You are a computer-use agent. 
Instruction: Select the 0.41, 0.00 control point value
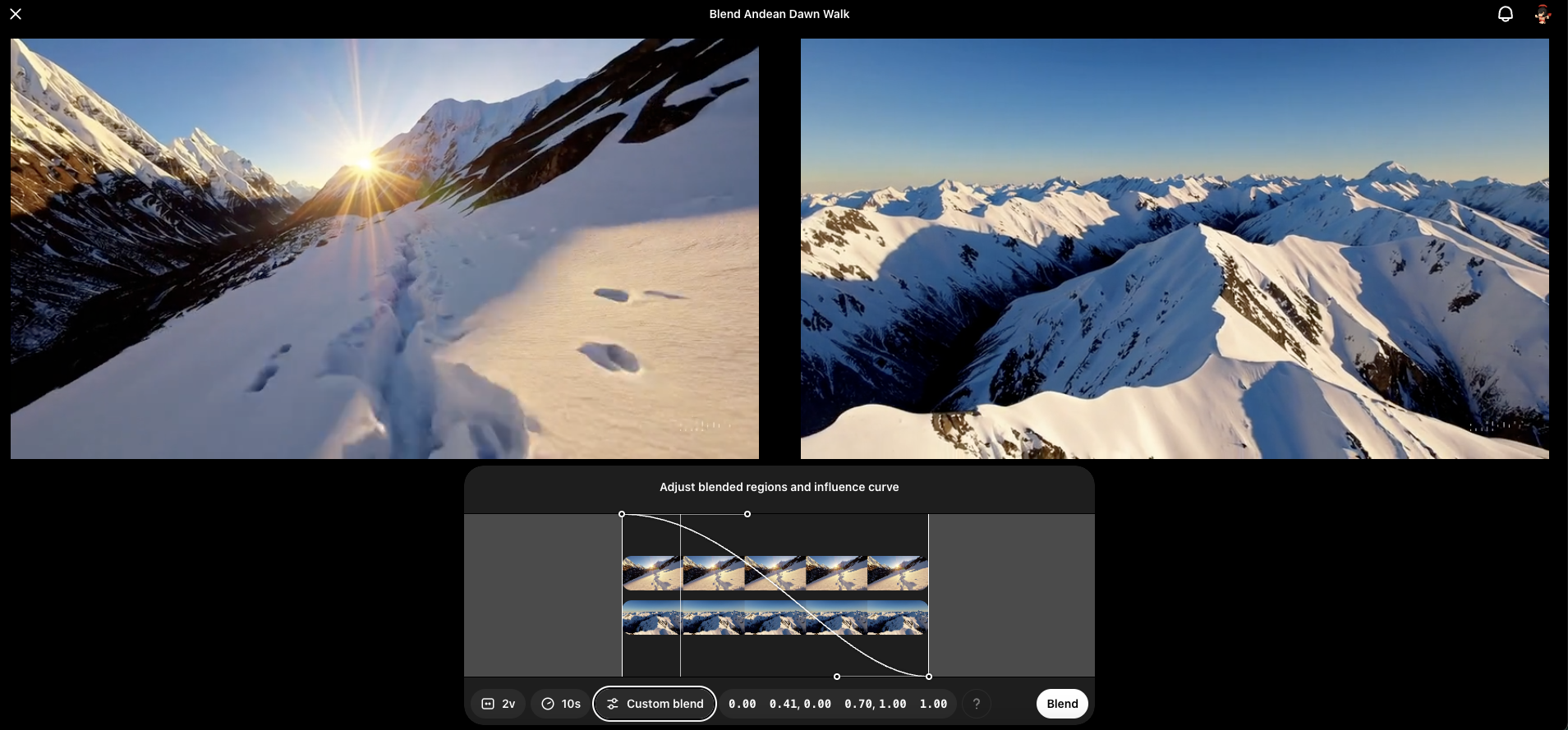coord(800,704)
